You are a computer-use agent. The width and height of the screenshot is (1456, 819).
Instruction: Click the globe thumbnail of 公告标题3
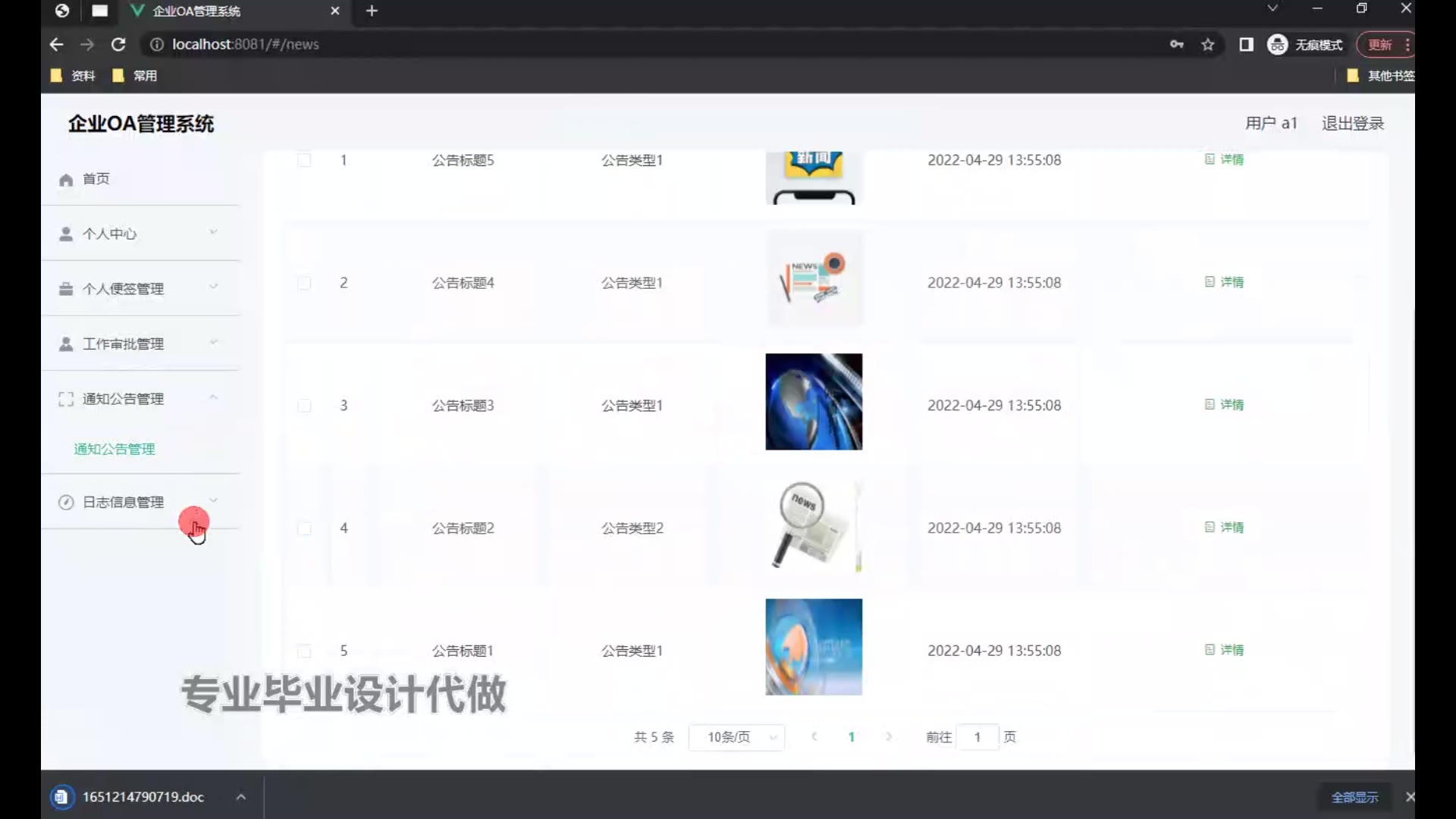pyautogui.click(x=813, y=402)
